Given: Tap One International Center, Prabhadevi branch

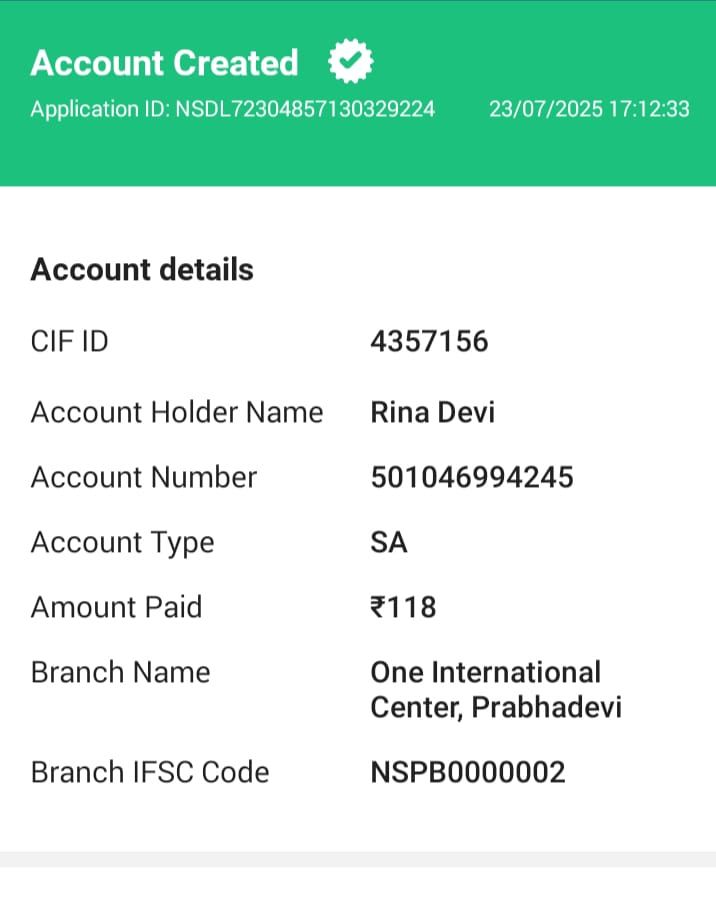Looking at the screenshot, I should pyautogui.click(x=495, y=690).
